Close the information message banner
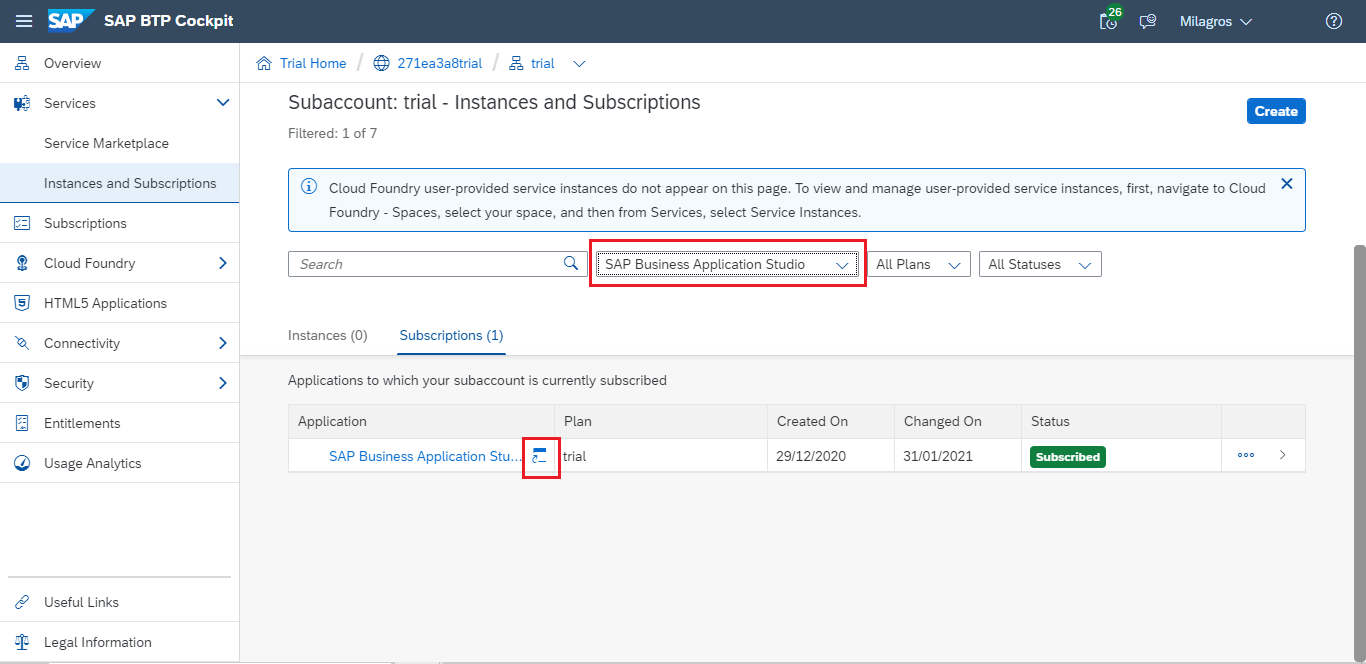This screenshot has height=664, width=1366. (1286, 184)
